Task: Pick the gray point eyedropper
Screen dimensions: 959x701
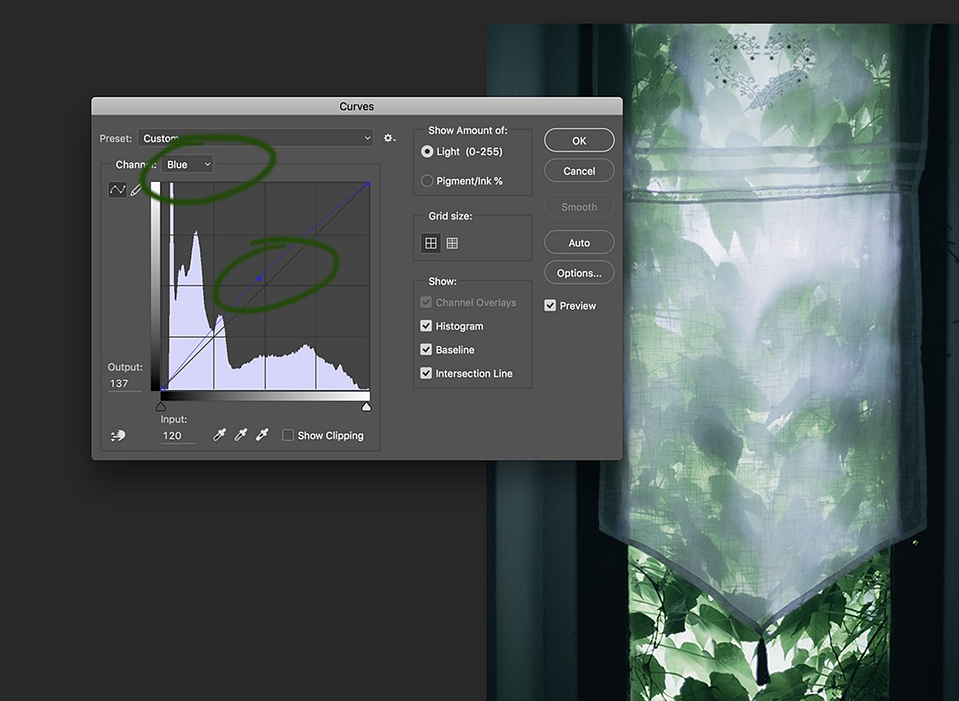Action: (240, 435)
